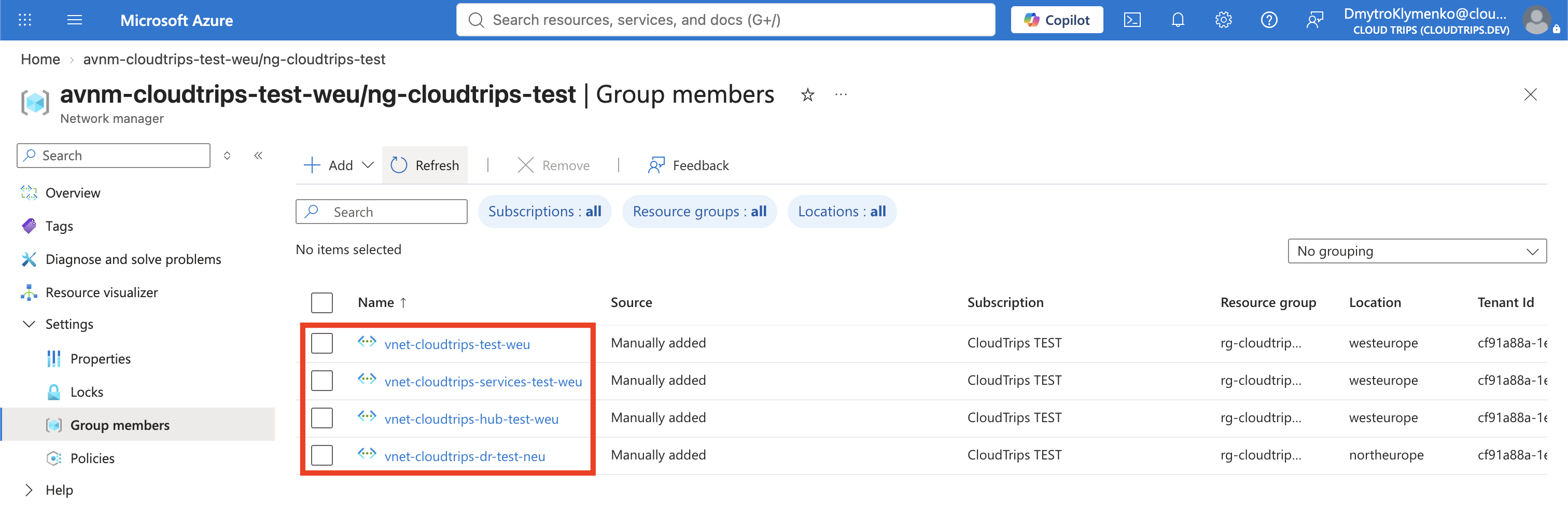Open avnm-cloudtrips-test-weu/ng-cloudtrips-test breadcrumb
This screenshot has width=1568, height=530.
point(234,59)
